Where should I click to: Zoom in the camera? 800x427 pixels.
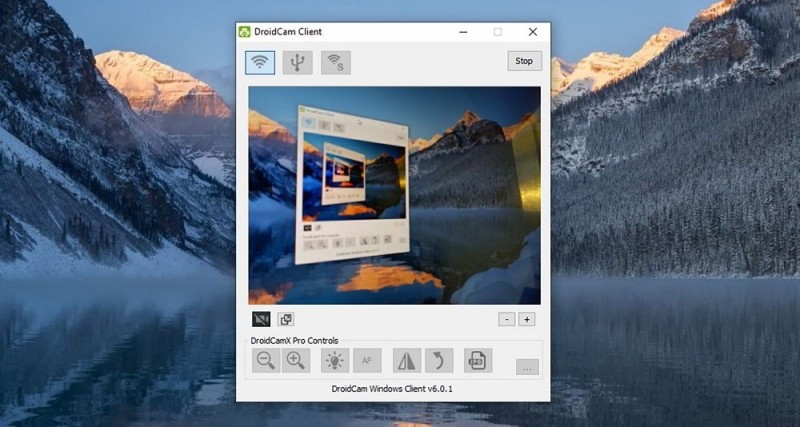tap(296, 360)
